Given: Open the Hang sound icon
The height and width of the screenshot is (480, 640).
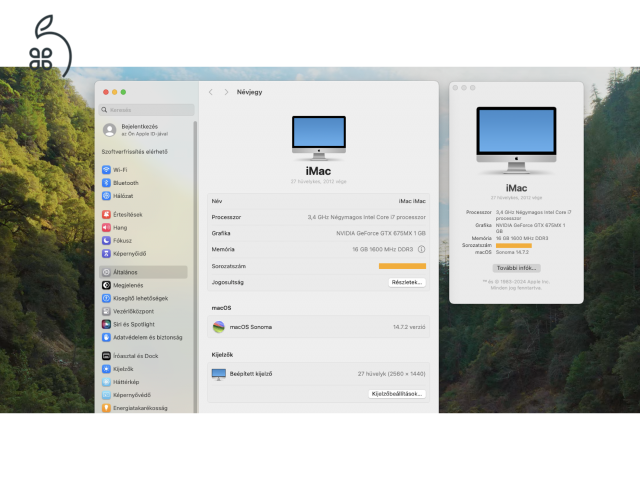Looking at the screenshot, I should 106,227.
